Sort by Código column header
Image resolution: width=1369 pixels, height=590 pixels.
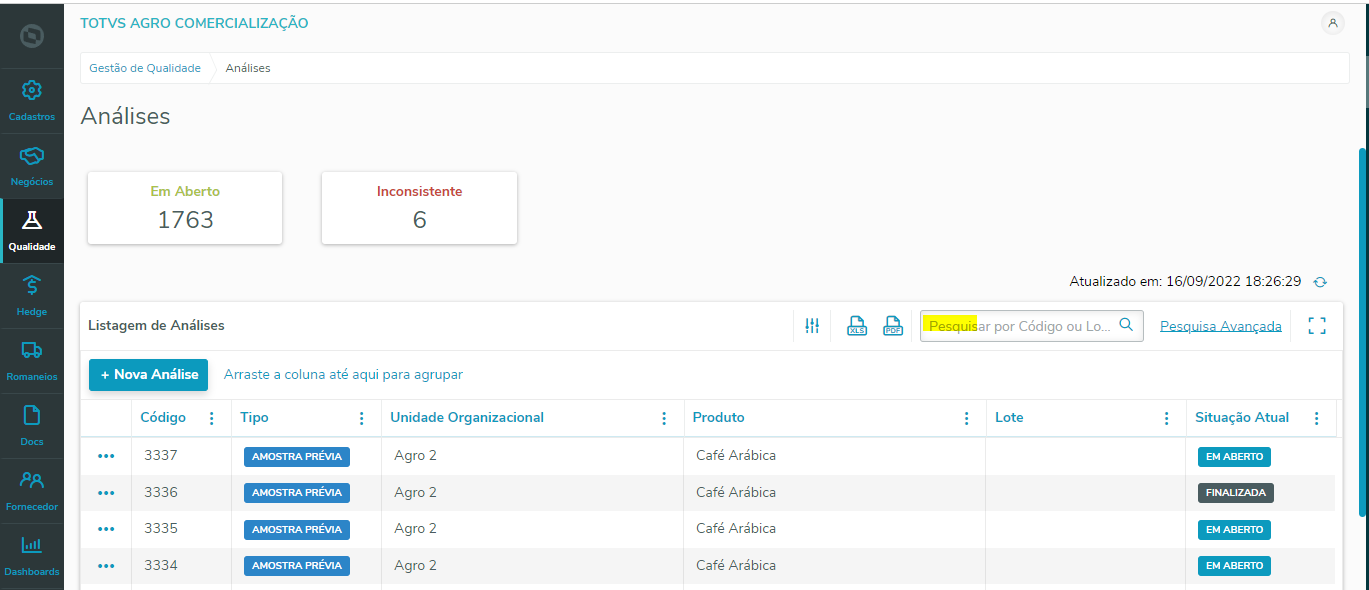click(x=163, y=418)
